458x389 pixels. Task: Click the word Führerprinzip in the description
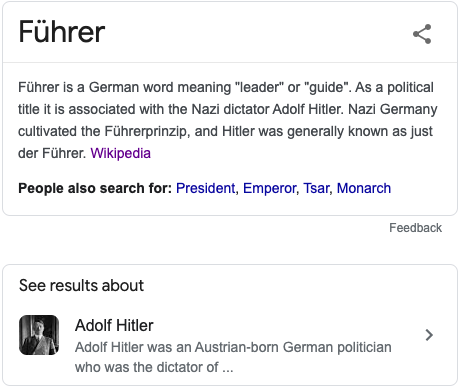147,131
